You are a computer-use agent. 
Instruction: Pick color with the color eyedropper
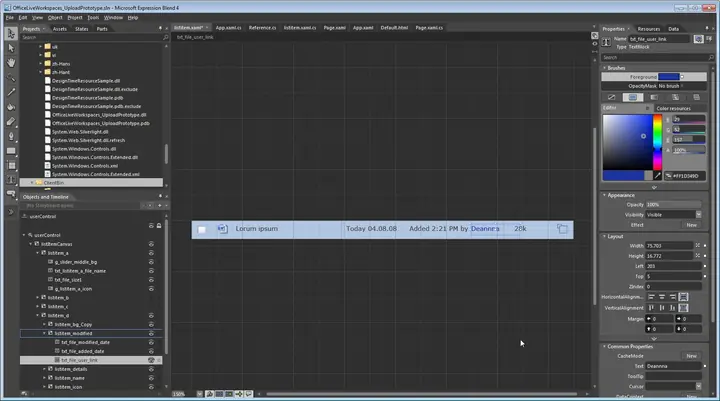pyautogui.click(x=658, y=175)
